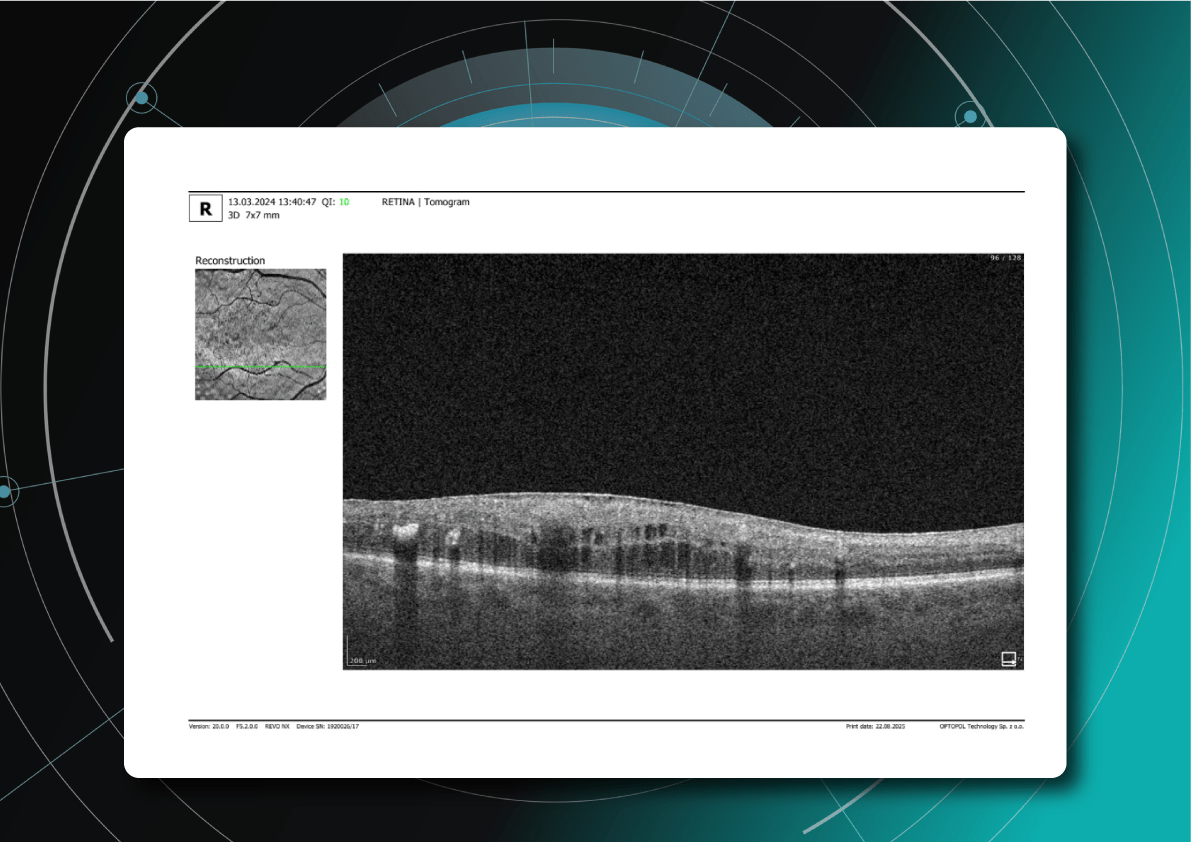
Task: Click the 3D 7x7 mm scan size text
Action: [254, 215]
